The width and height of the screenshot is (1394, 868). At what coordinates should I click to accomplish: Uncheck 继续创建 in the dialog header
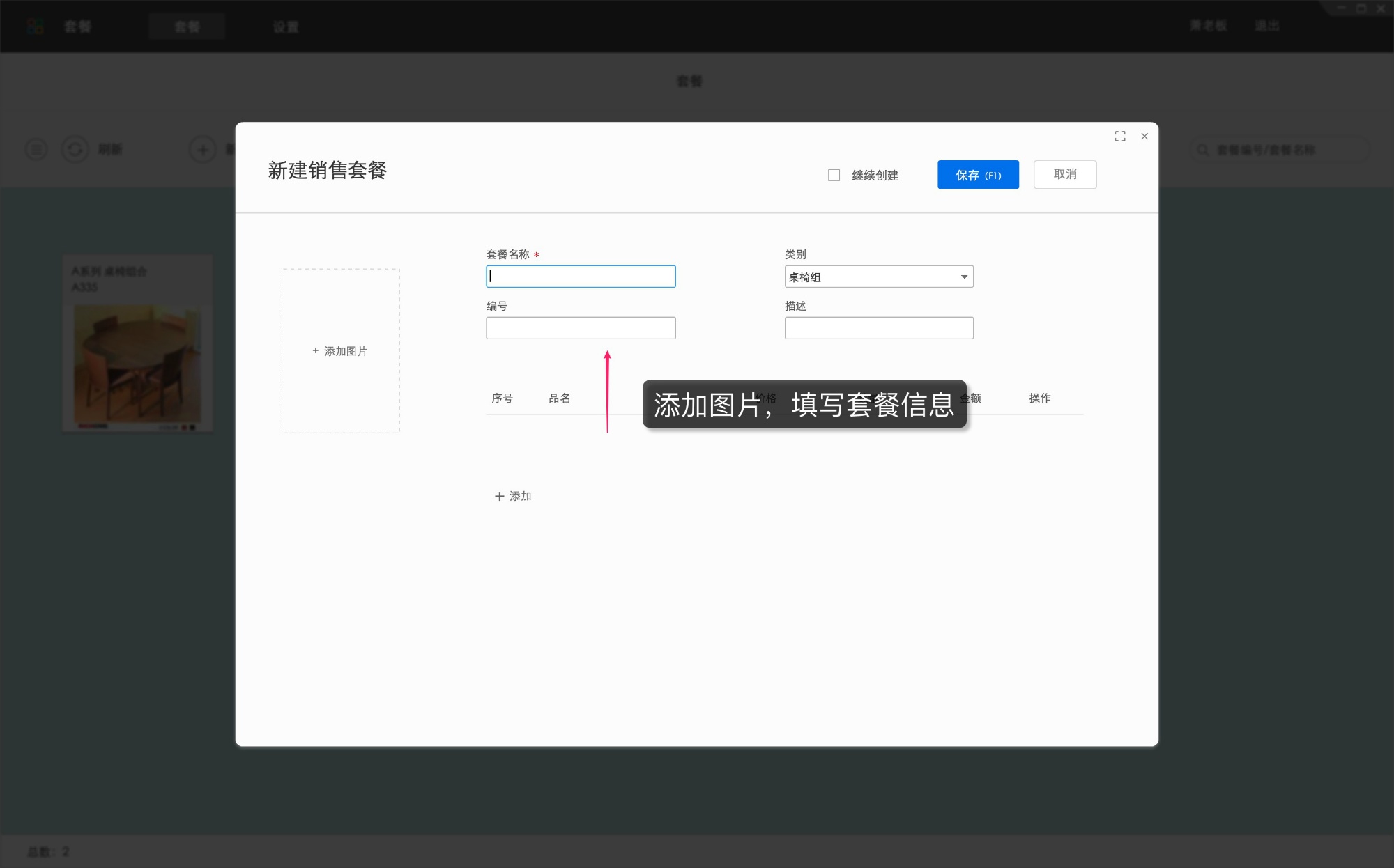tap(834, 175)
